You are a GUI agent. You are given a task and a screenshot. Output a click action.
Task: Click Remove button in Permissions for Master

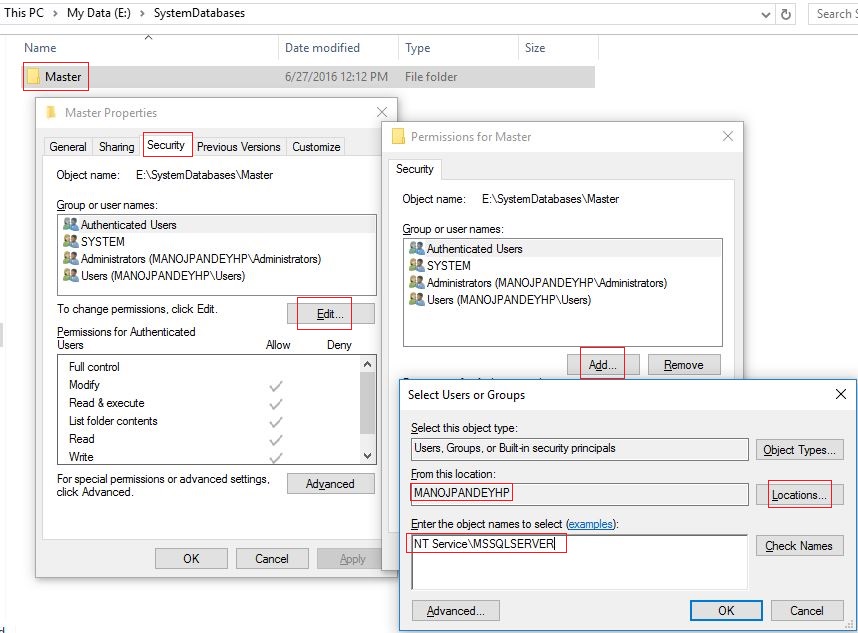(x=684, y=365)
